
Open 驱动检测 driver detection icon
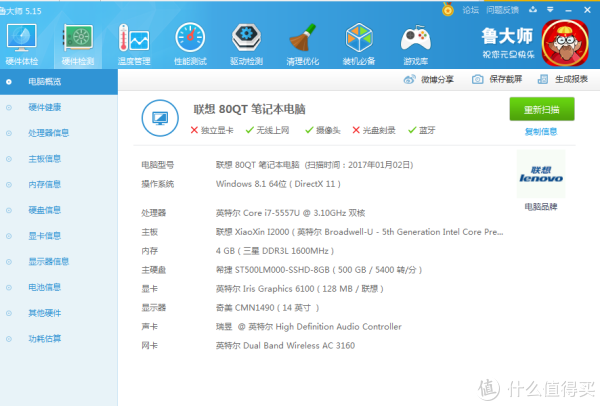pyautogui.click(x=246, y=38)
